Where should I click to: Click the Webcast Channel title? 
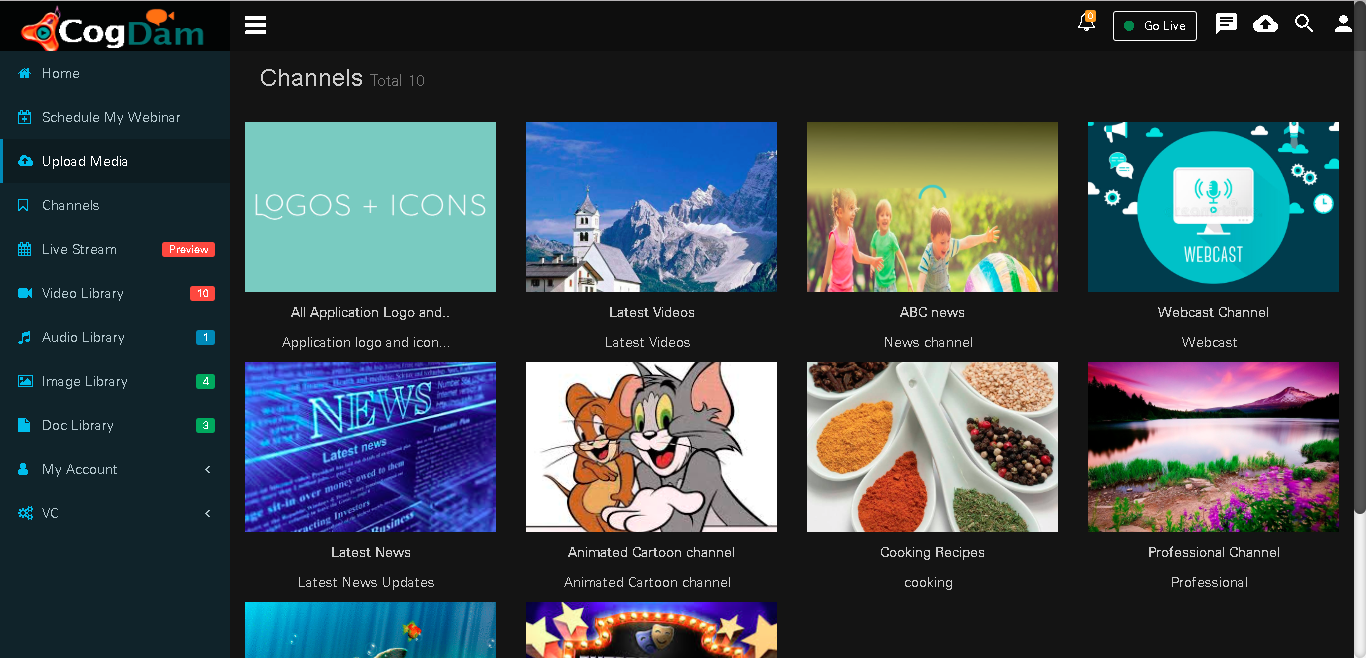coord(1213,312)
